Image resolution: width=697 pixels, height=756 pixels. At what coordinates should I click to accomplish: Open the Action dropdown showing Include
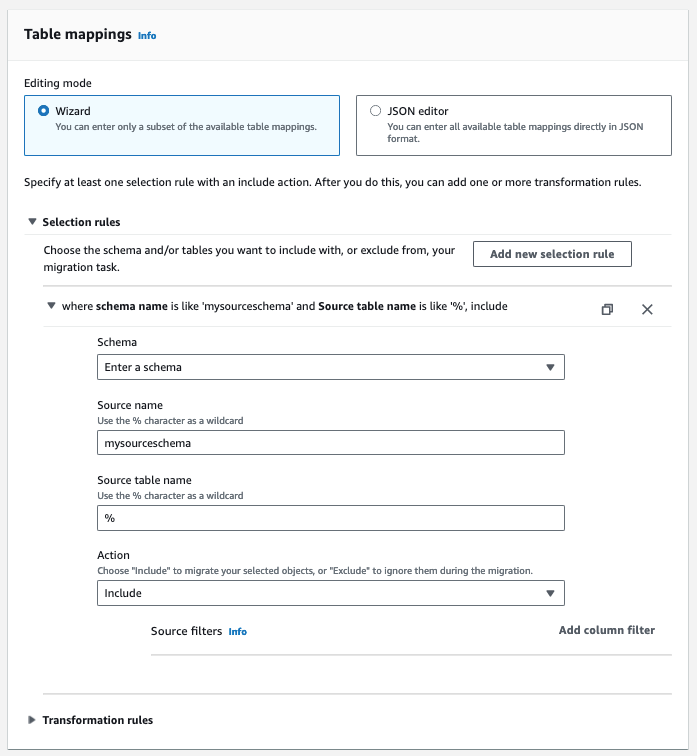330,593
